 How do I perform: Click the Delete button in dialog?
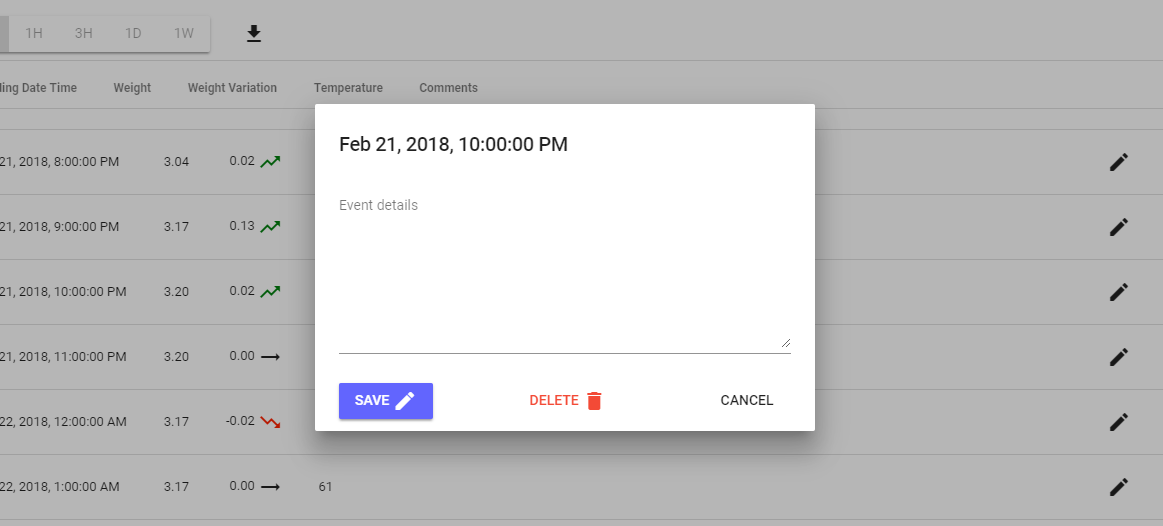(x=566, y=401)
